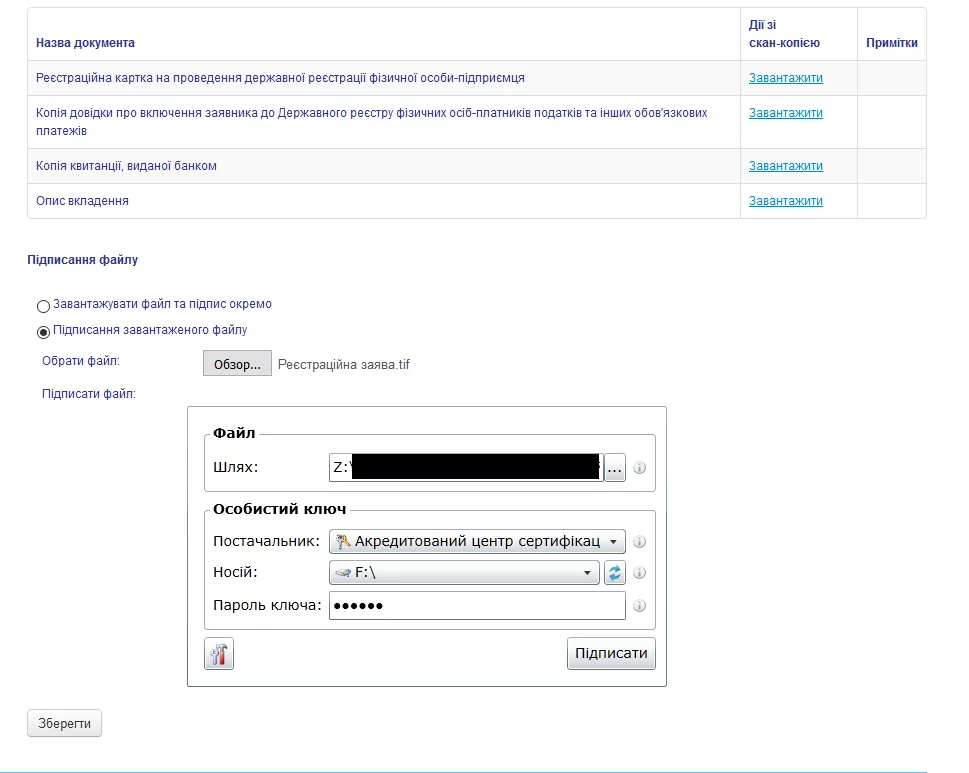Click the 'Примітки' column header

pos(892,43)
